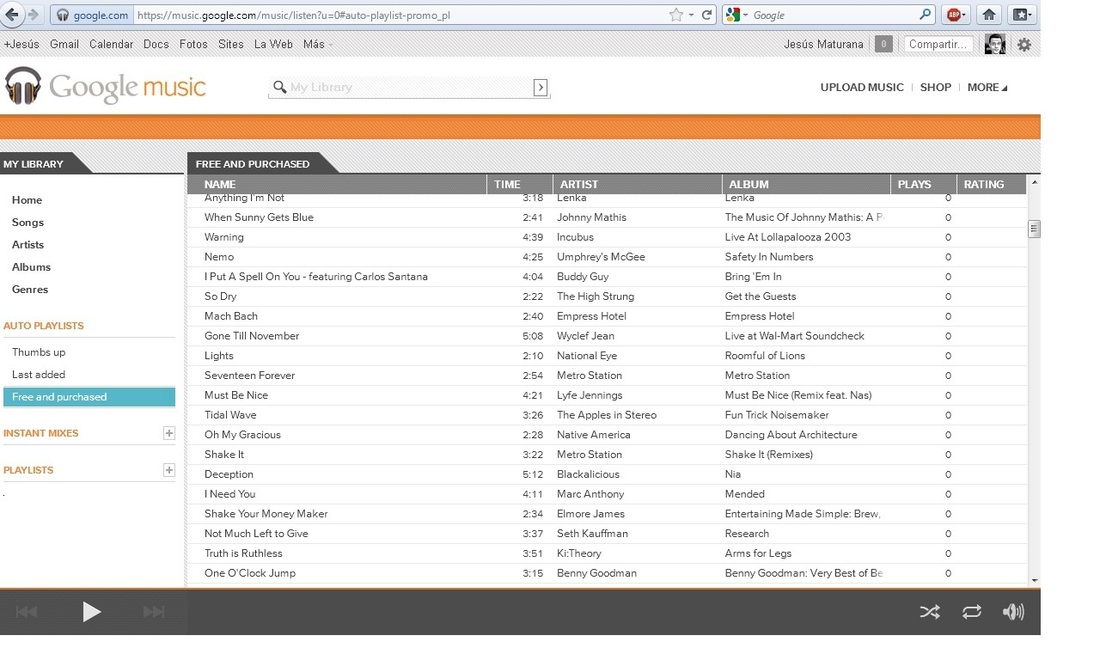Click the browser search magnifier icon

[x=925, y=14]
